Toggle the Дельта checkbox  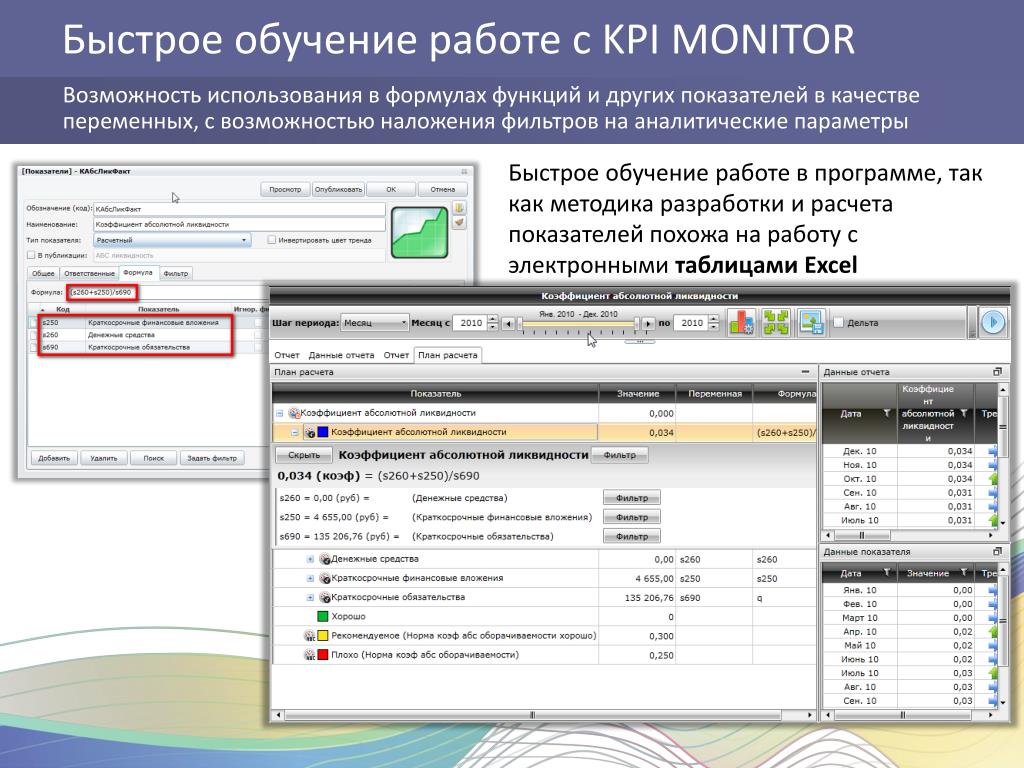coord(839,323)
